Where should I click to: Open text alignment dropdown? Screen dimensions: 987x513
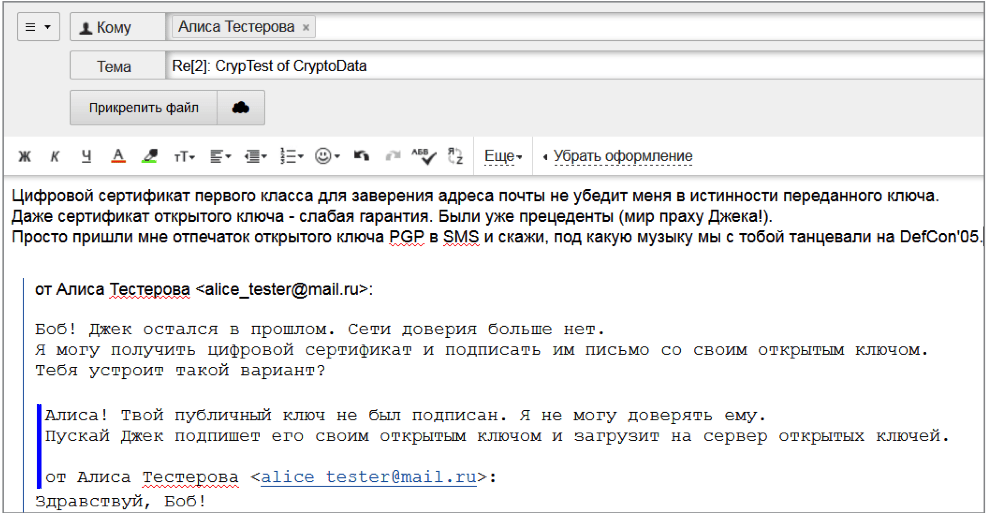click(x=220, y=156)
